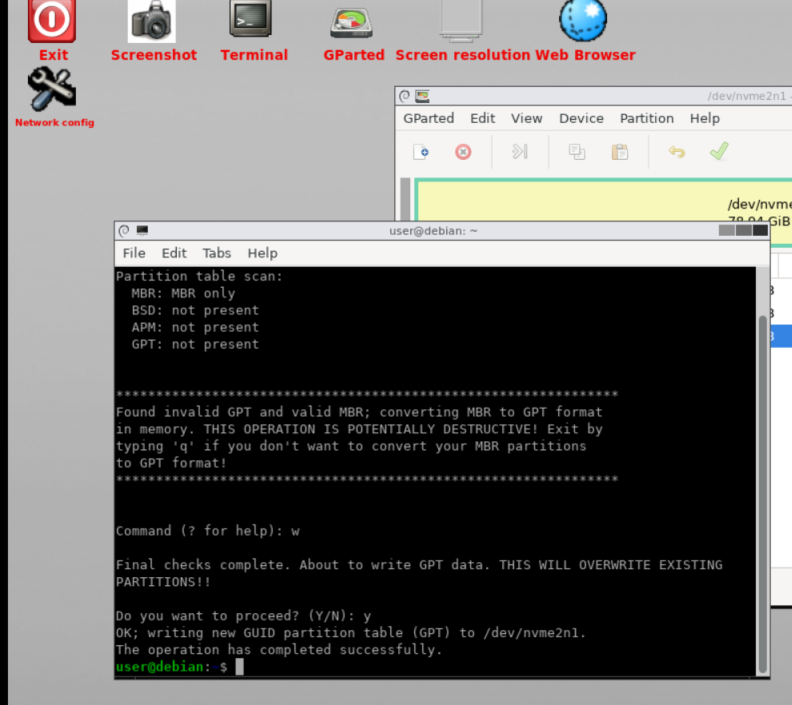Click the 'Command (? for help): w' line
Screen dimensions: 792x705
coord(208,531)
